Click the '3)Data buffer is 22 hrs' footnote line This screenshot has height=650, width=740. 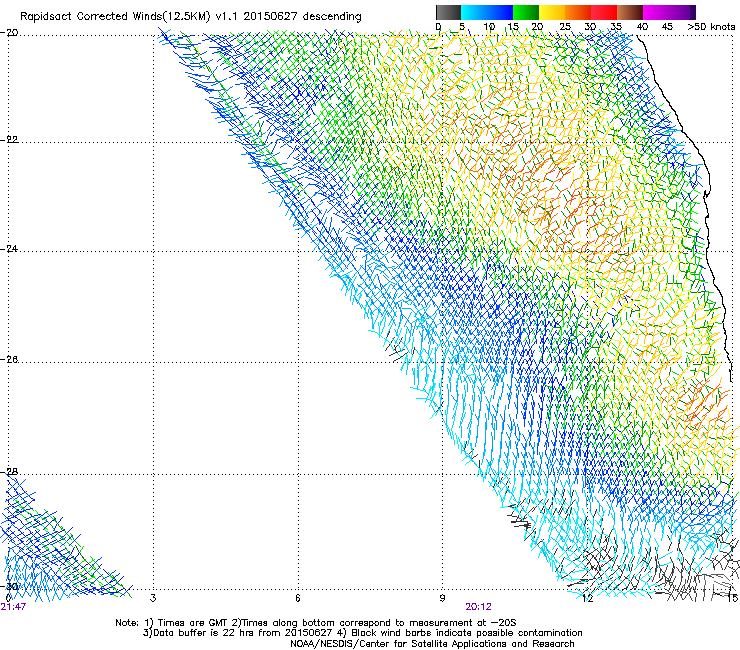point(362,633)
